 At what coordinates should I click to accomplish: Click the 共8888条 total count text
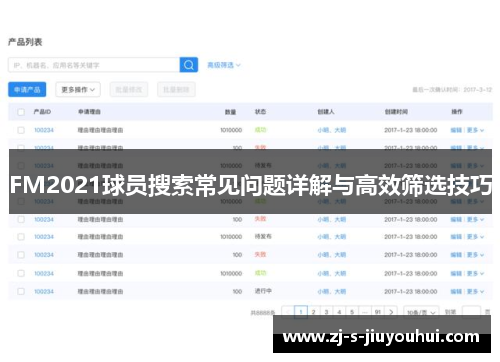click(x=263, y=313)
